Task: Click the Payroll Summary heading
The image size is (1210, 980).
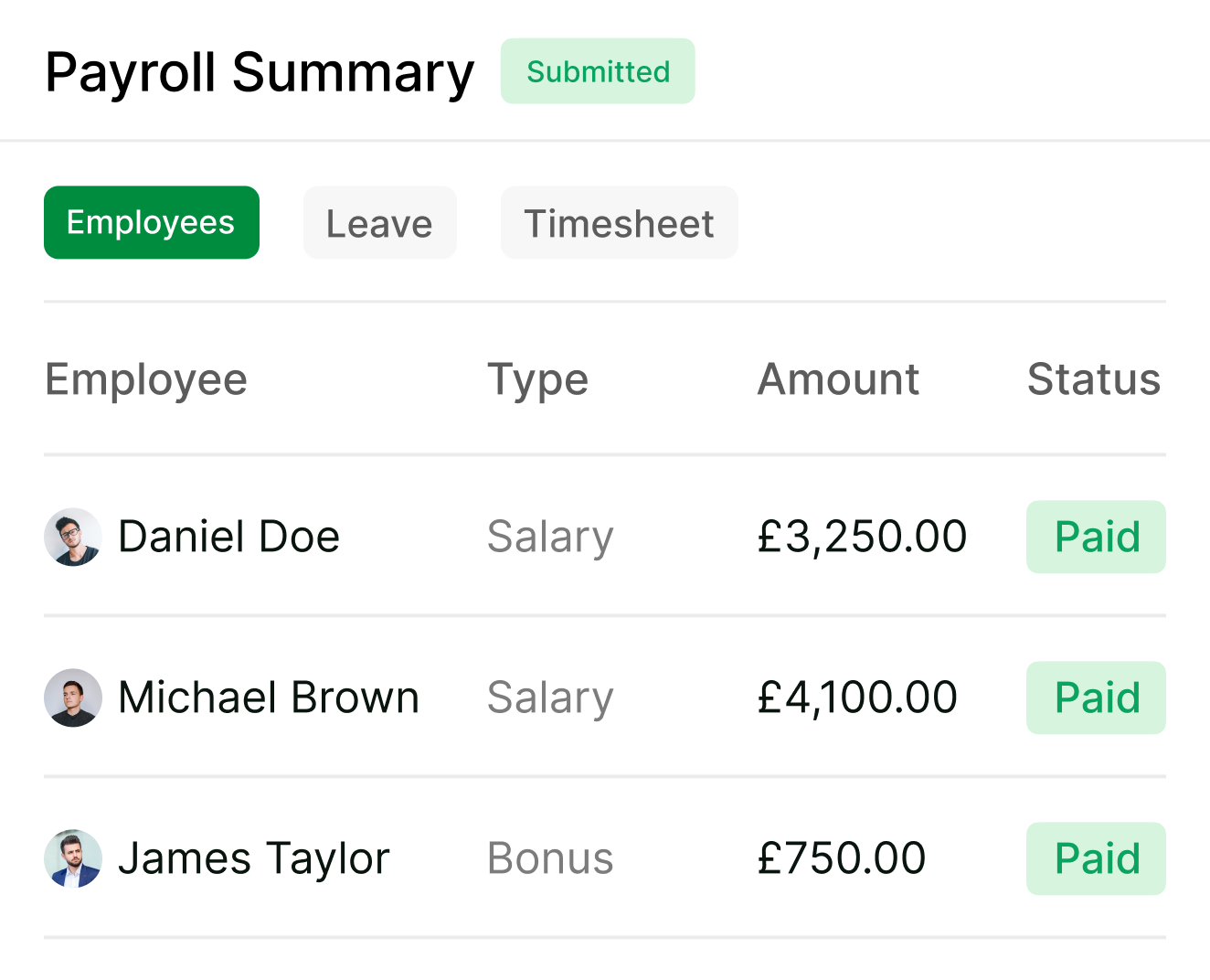Action: point(260,73)
